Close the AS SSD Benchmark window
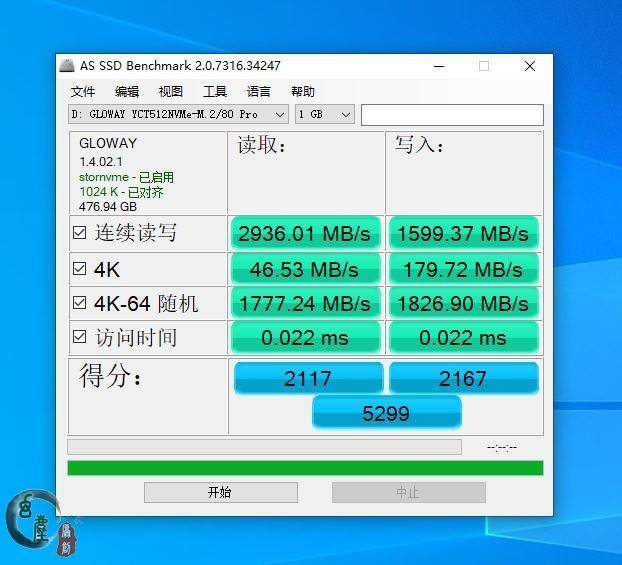Viewport: 622px width, 565px height. pyautogui.click(x=530, y=66)
